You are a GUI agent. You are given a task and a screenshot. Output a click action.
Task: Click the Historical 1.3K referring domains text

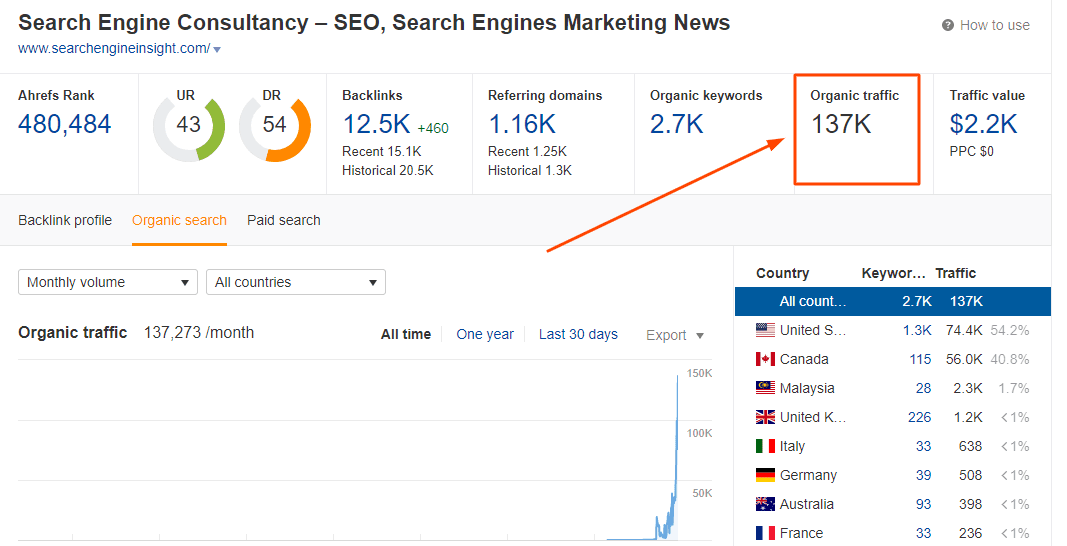530,170
